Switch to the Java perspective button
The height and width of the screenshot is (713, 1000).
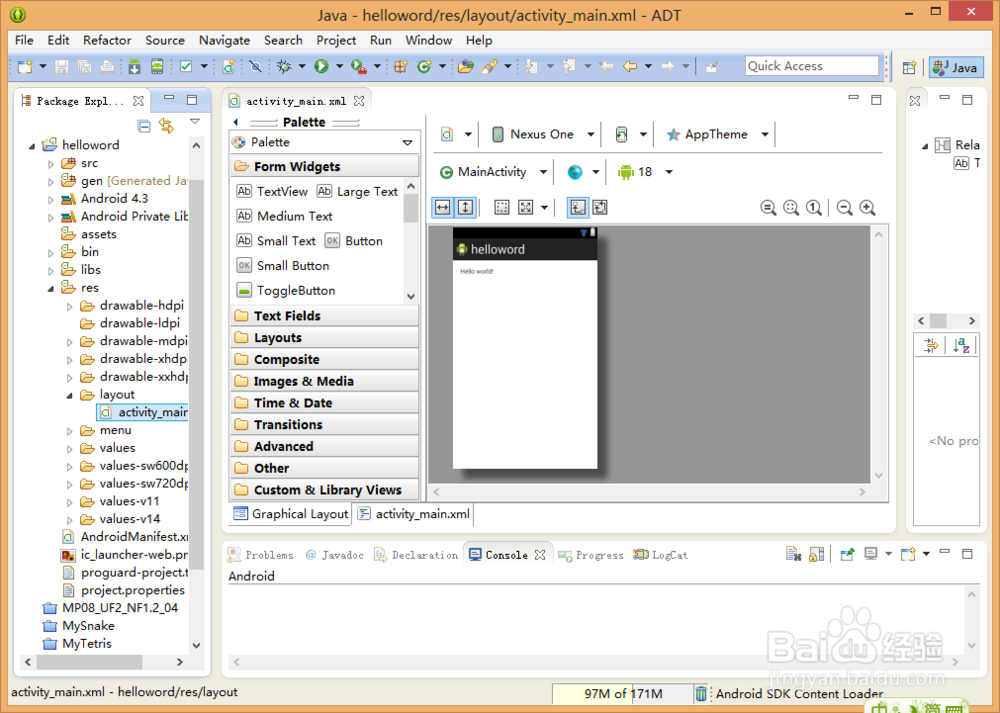coord(956,68)
